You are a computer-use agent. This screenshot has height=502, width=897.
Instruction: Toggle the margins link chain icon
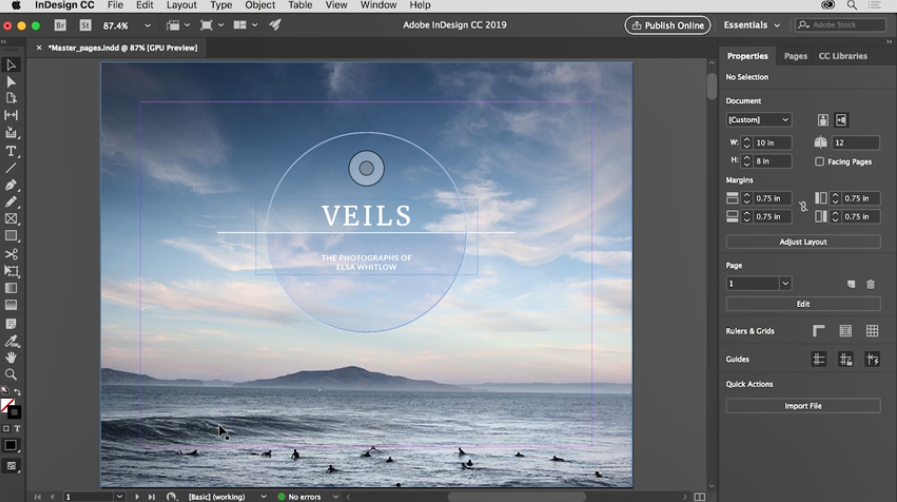pos(802,207)
